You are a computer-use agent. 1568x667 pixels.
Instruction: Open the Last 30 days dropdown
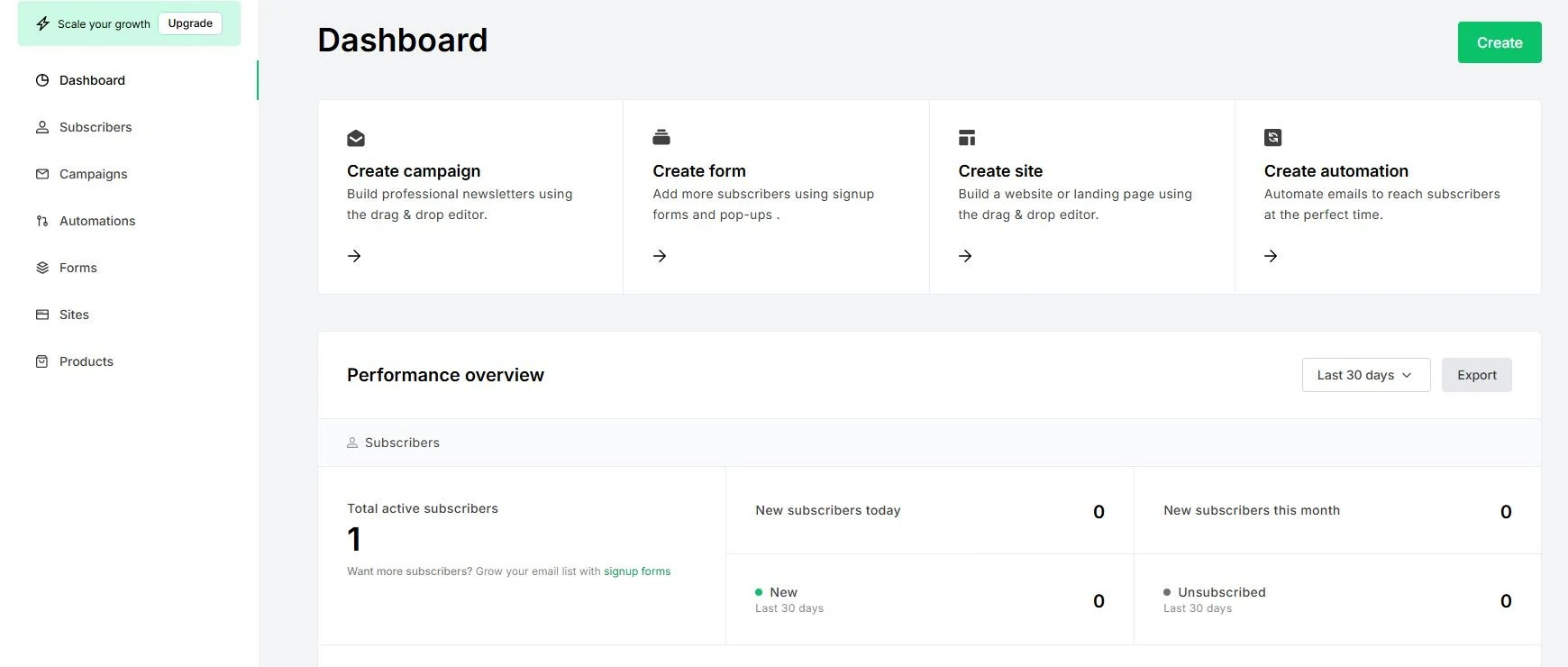point(1365,375)
